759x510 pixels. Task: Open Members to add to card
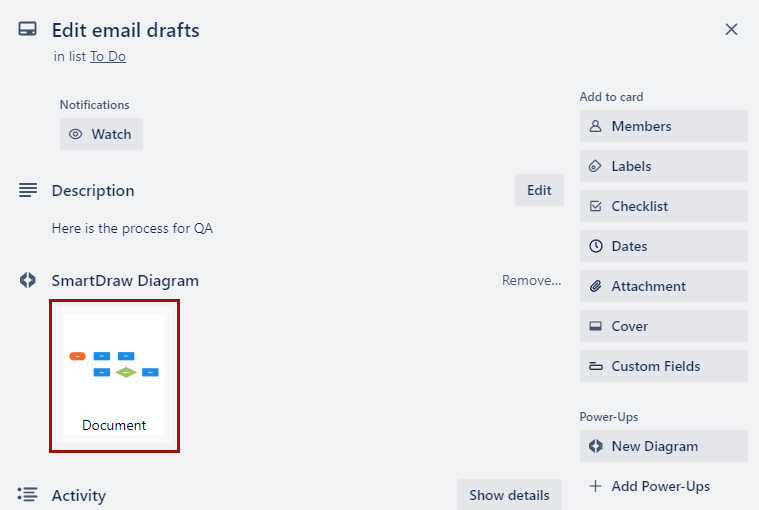point(664,126)
